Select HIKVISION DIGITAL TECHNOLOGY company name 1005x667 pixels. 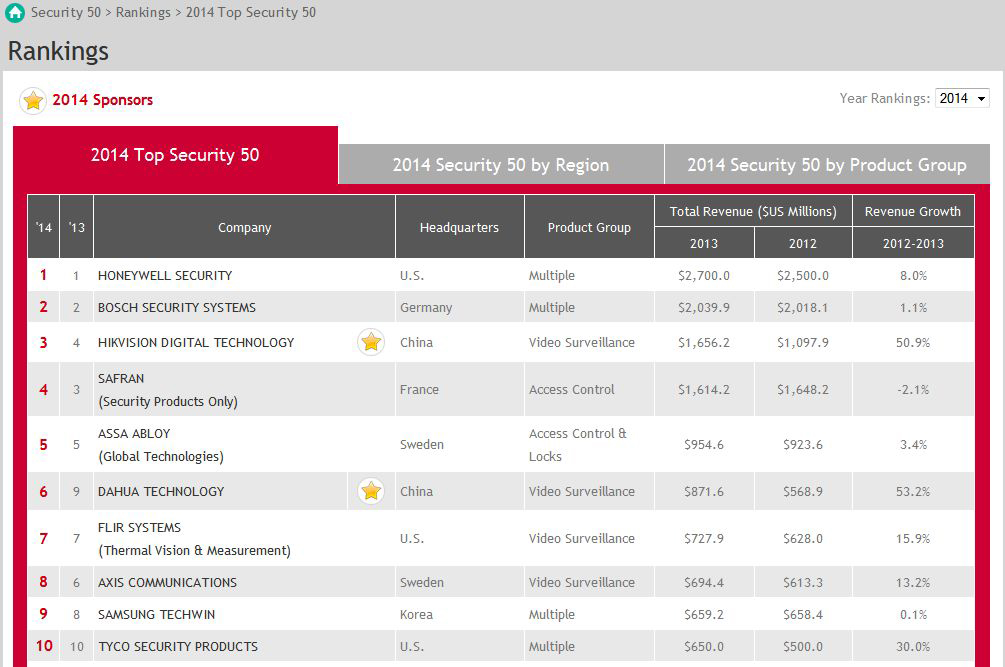point(196,343)
